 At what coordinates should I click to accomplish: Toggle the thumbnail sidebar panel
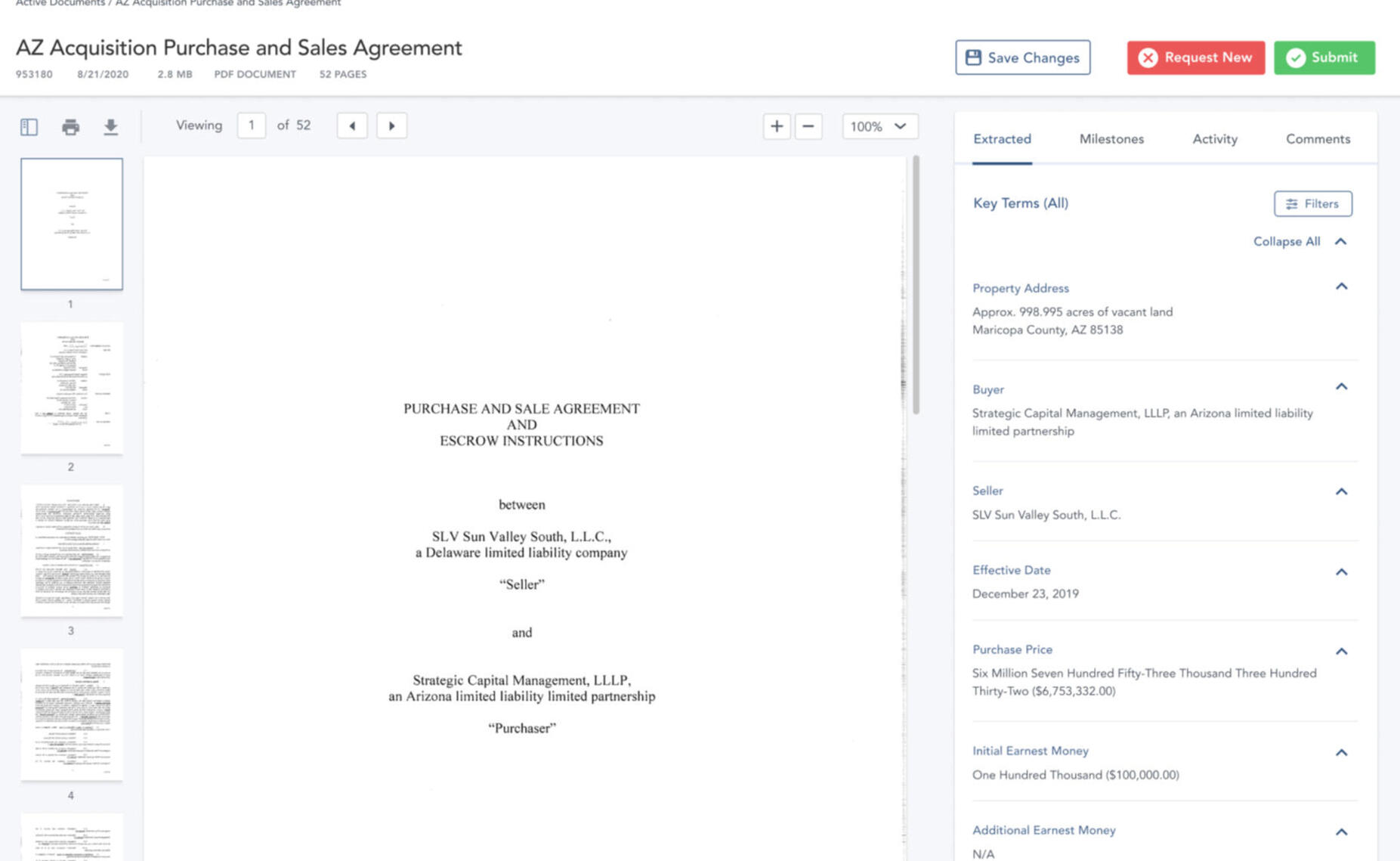pyautogui.click(x=28, y=127)
